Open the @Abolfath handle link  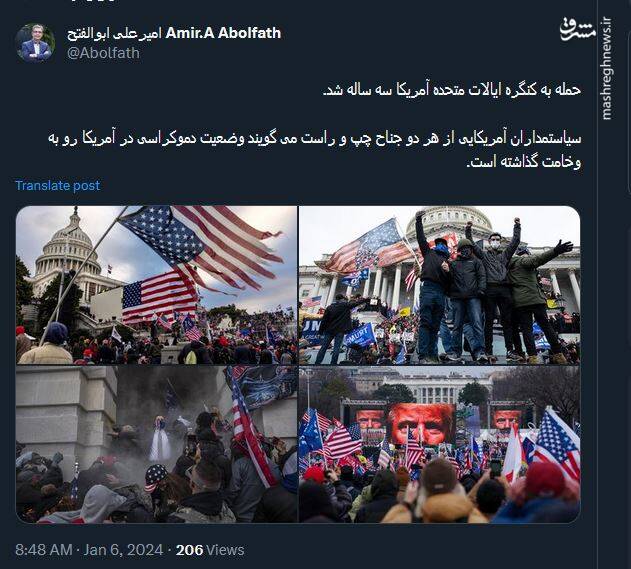pos(103,53)
